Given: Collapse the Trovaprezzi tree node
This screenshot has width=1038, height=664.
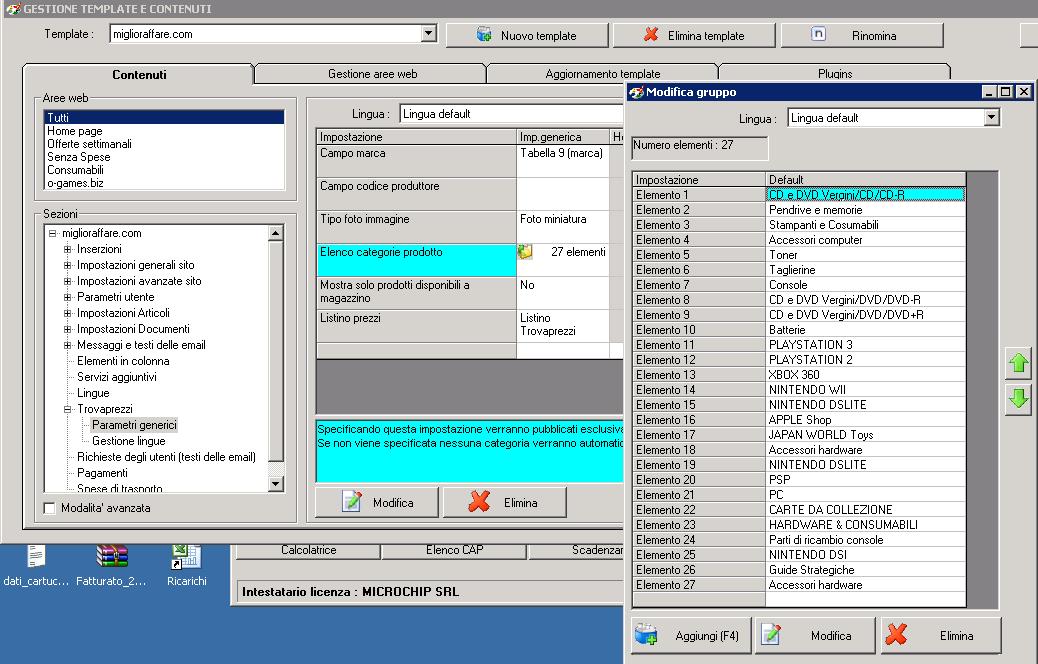Looking at the screenshot, I should click(x=68, y=409).
